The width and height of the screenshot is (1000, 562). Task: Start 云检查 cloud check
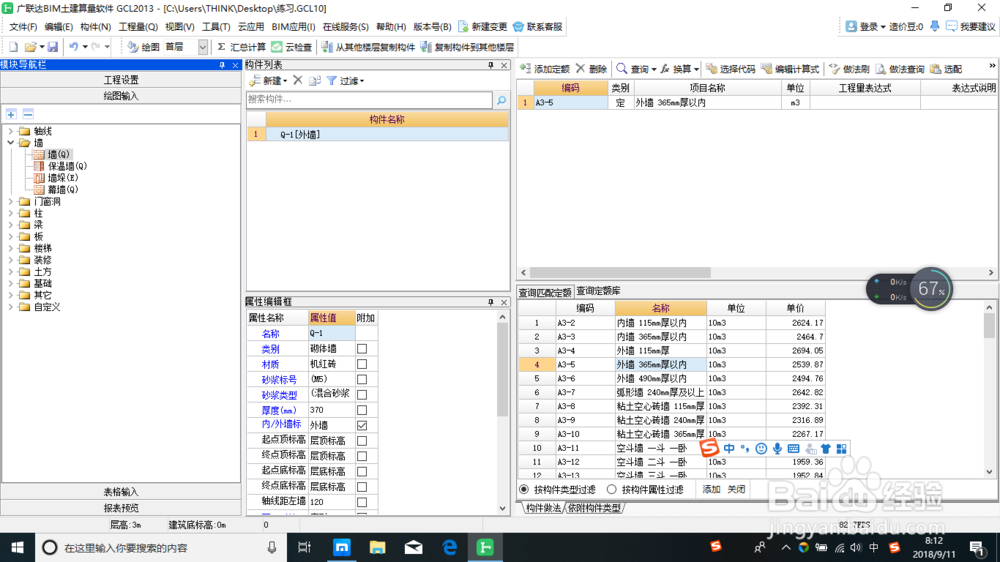(292, 47)
